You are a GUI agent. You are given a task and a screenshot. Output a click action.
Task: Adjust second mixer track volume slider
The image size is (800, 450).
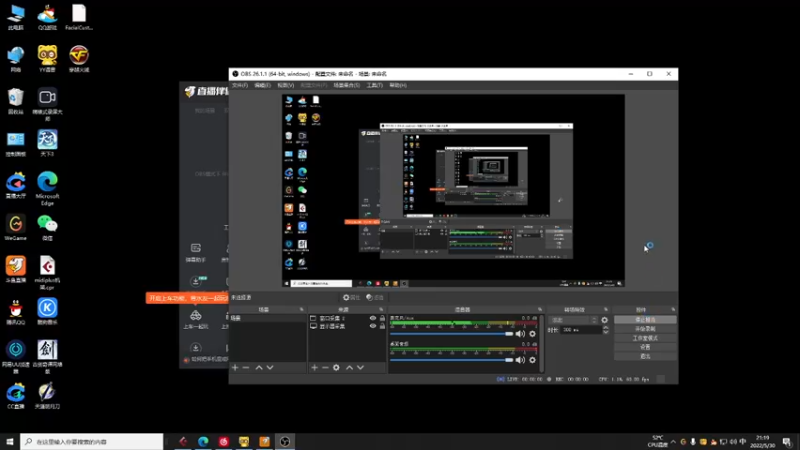pyautogui.click(x=452, y=360)
